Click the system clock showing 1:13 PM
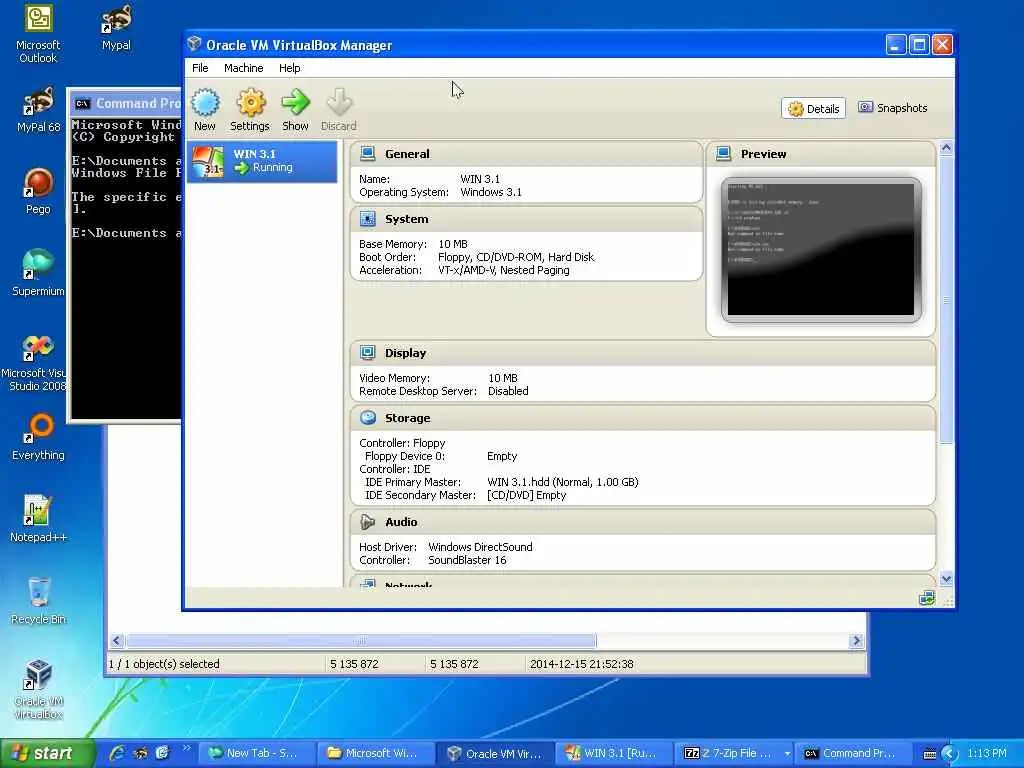 986,753
